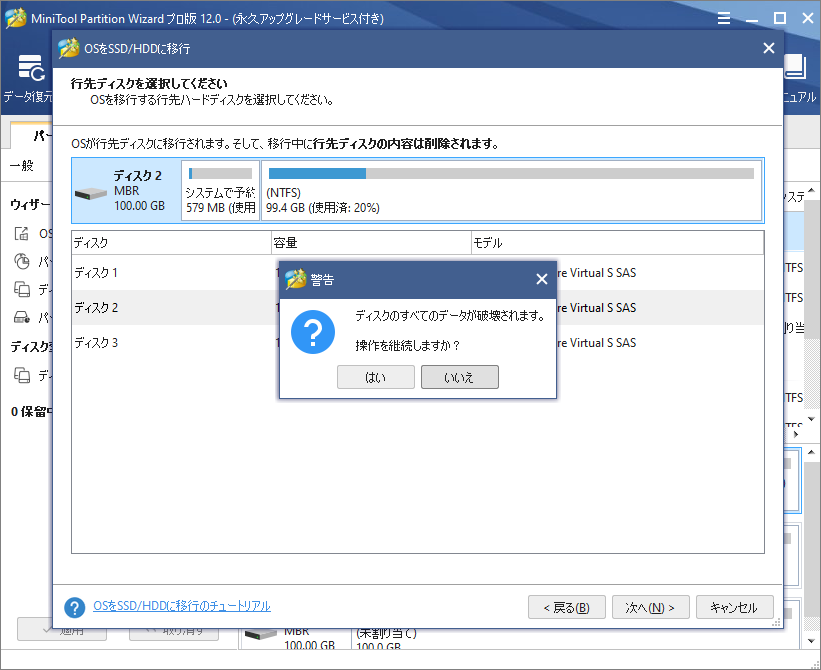Select the ディスク 2 drive icon
Screen dimensions: 821x670
coord(92,192)
